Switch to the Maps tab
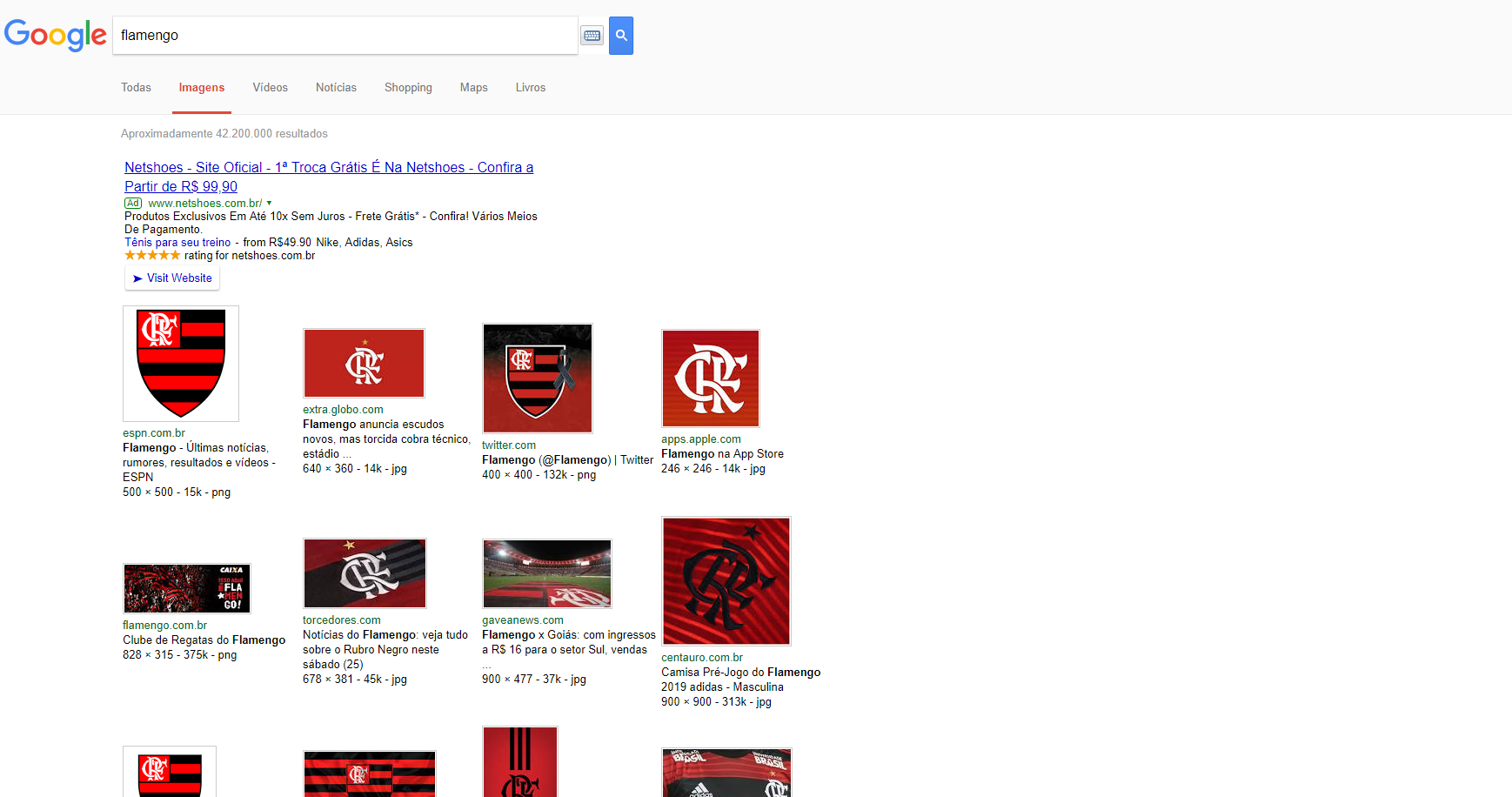 (474, 88)
